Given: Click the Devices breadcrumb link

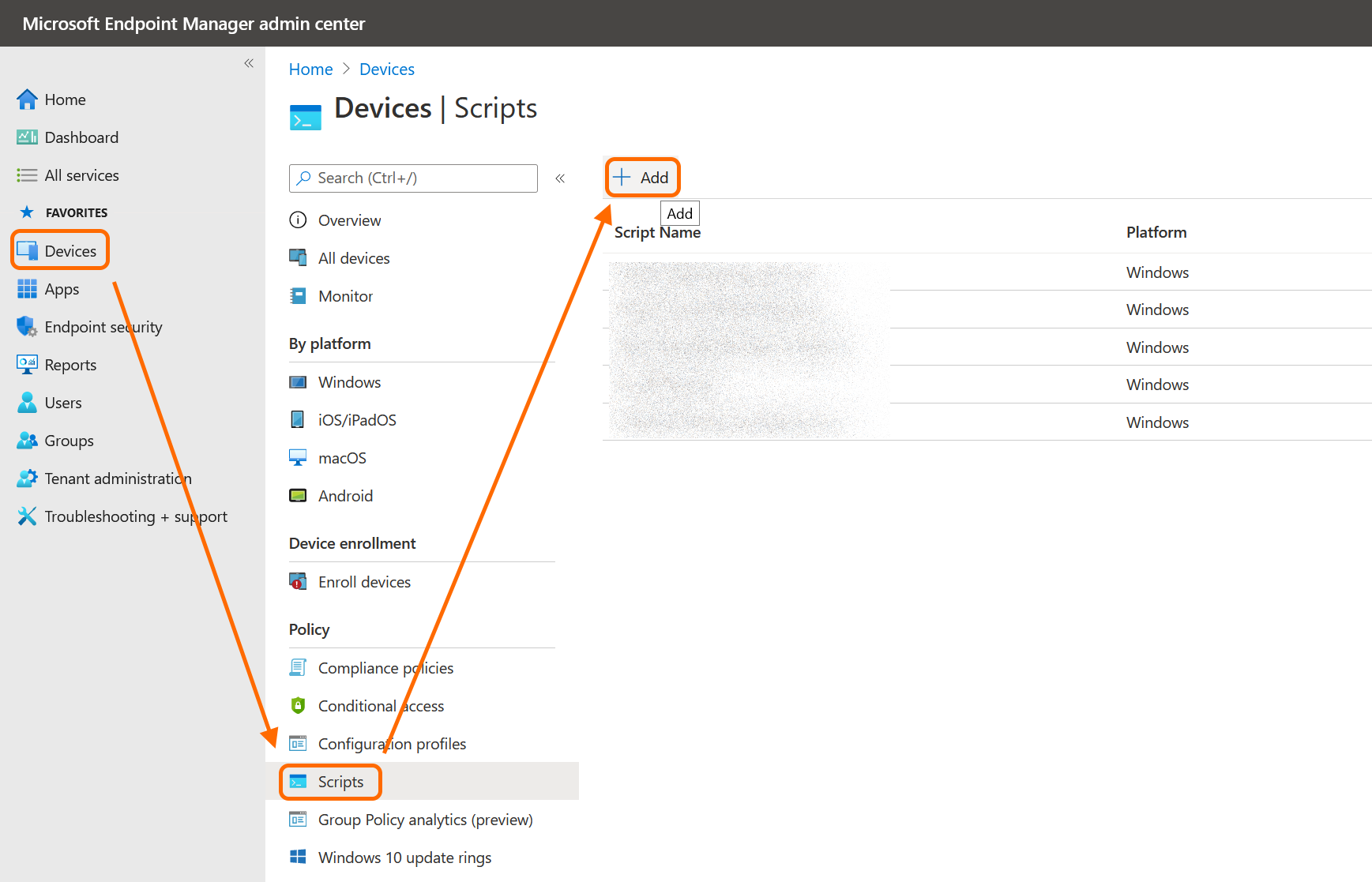Looking at the screenshot, I should (x=386, y=69).
